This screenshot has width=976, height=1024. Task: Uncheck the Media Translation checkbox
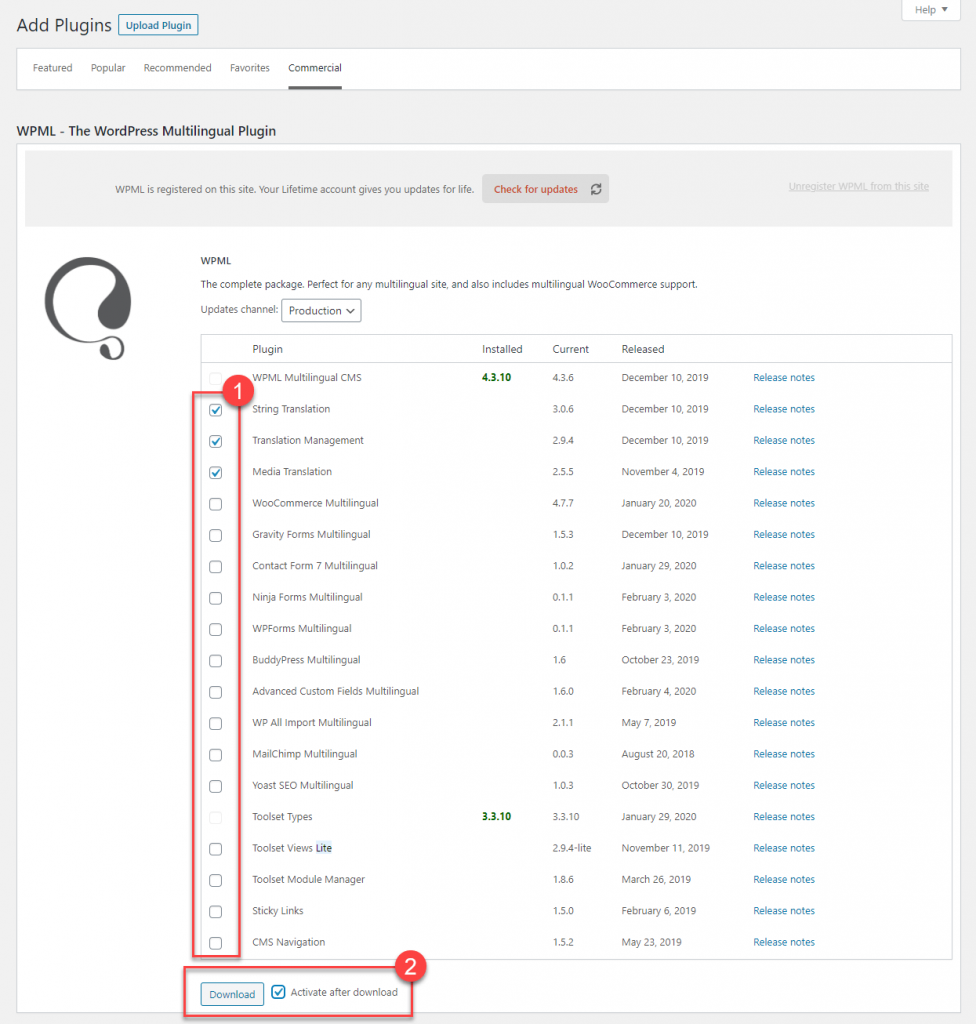[216, 472]
